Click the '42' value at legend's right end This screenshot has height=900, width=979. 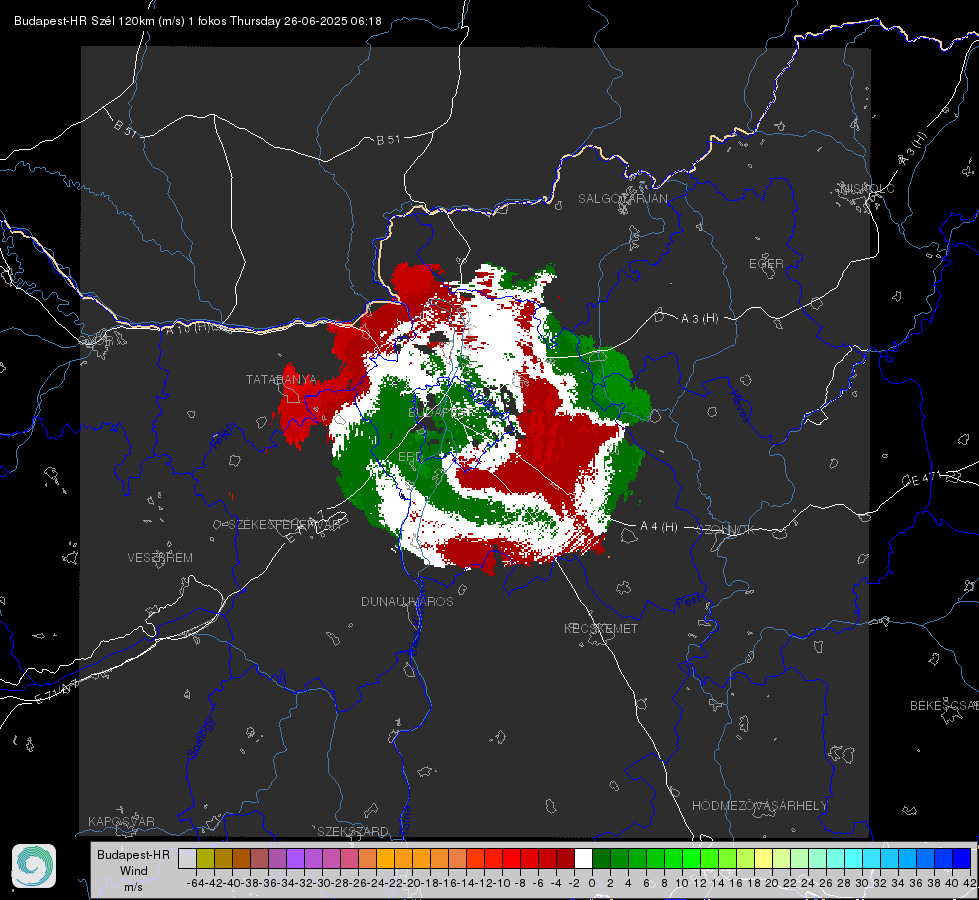[x=969, y=883]
